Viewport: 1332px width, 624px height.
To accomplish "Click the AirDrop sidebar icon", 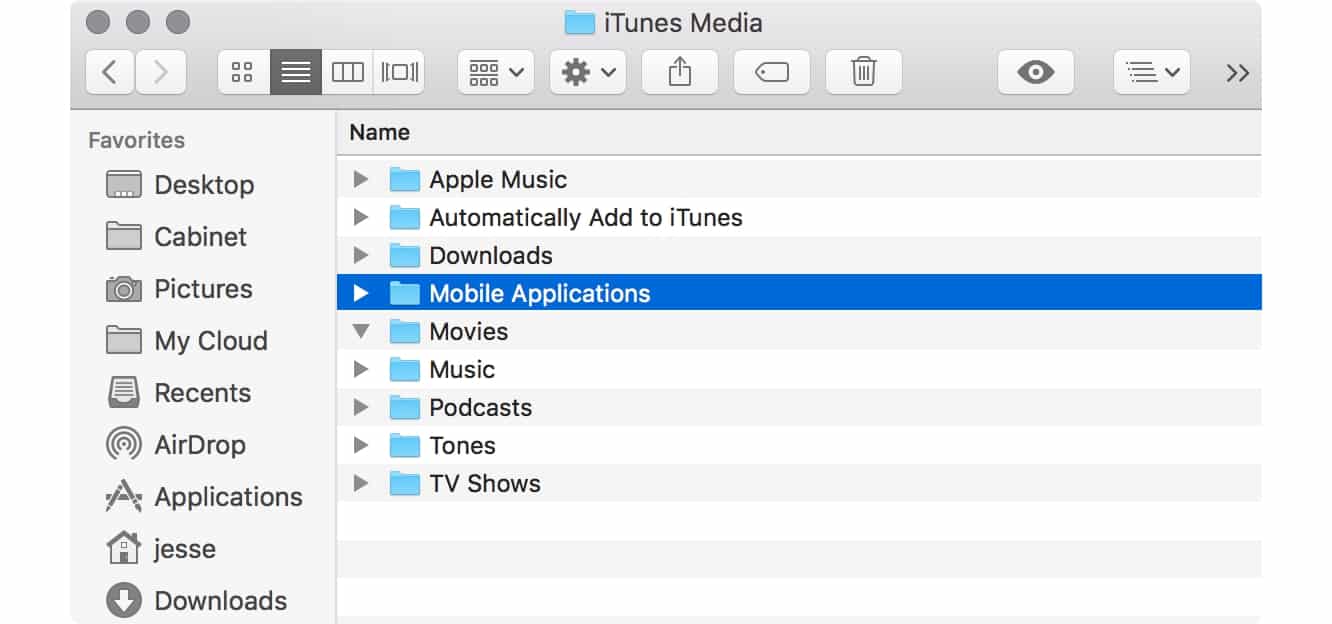I will 124,445.
